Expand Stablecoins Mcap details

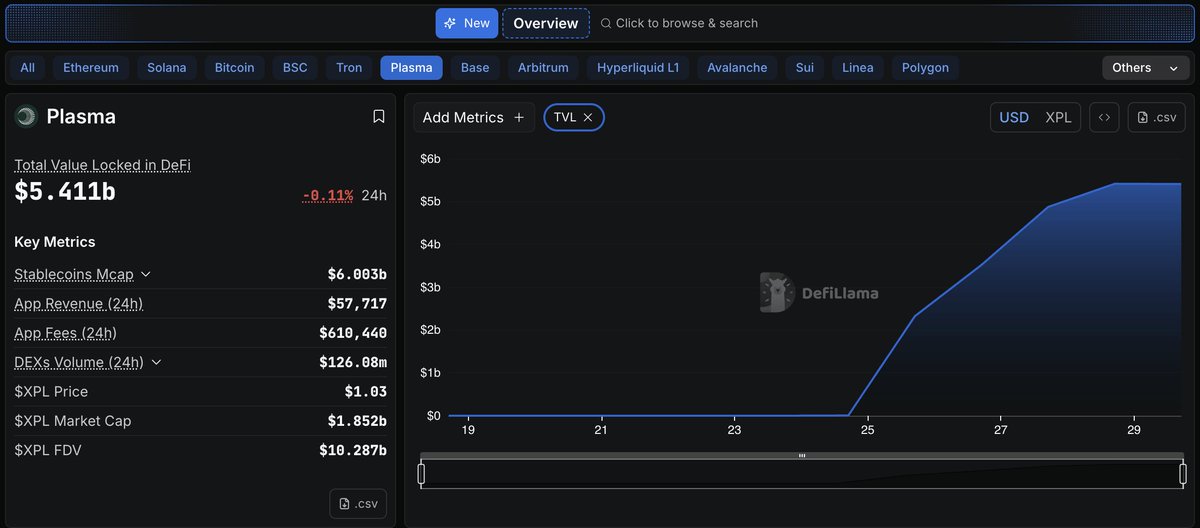pyautogui.click(x=146, y=274)
